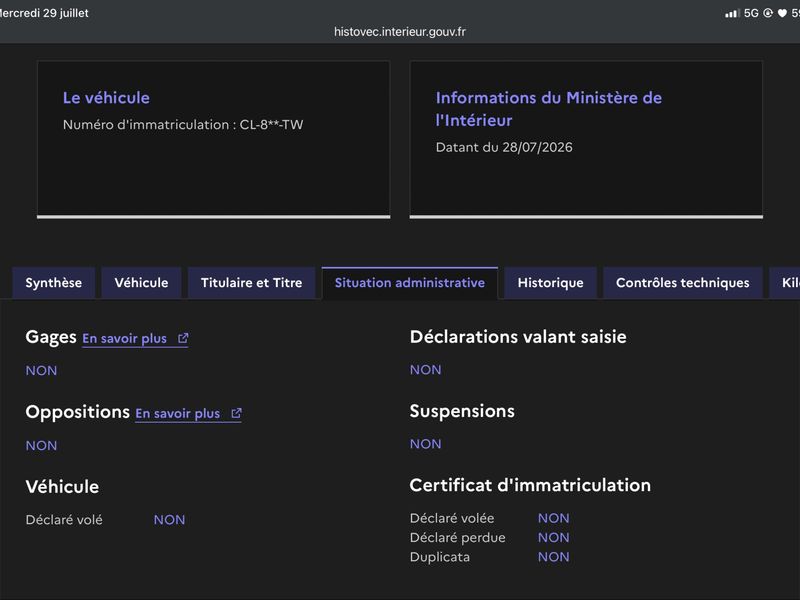
Task: Click external-link icon next to Gages
Action: (183, 338)
